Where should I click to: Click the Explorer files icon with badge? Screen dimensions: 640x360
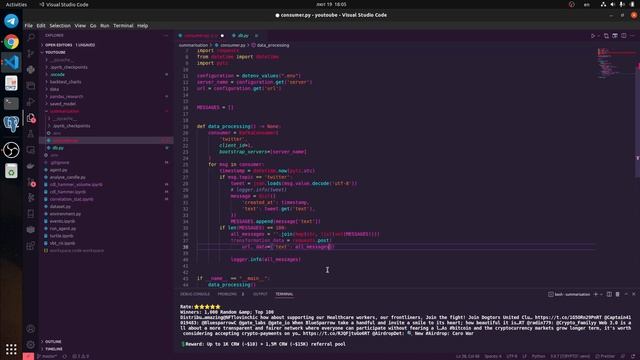pyautogui.click(x=31, y=118)
